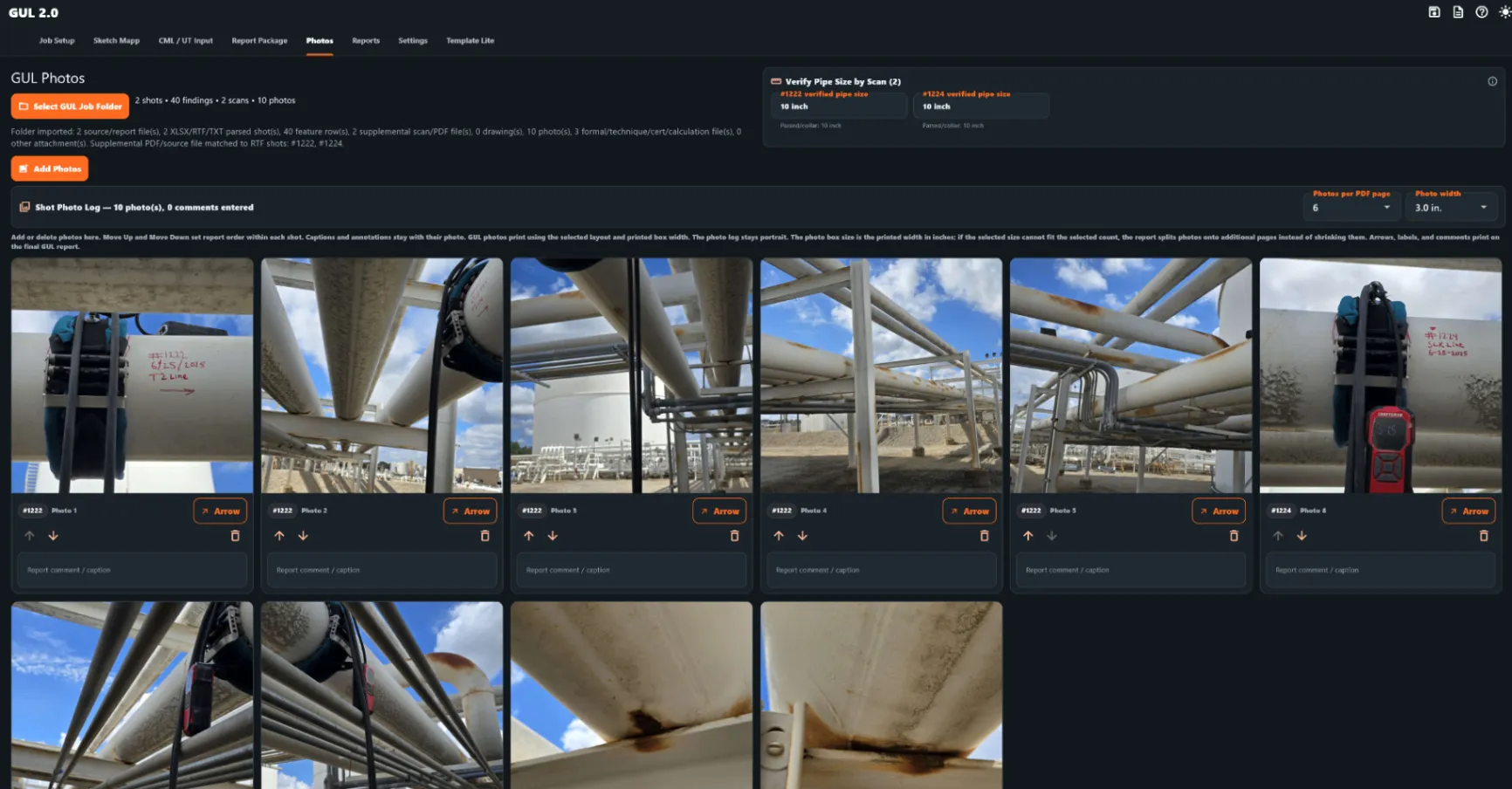Focus the caption field under the #1224 photo
1512x789 pixels.
coord(1380,570)
